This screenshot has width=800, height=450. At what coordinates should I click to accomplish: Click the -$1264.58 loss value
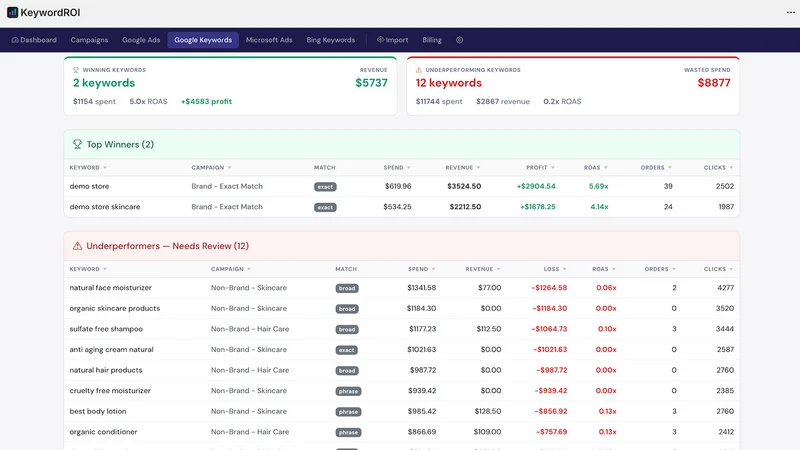(549, 288)
